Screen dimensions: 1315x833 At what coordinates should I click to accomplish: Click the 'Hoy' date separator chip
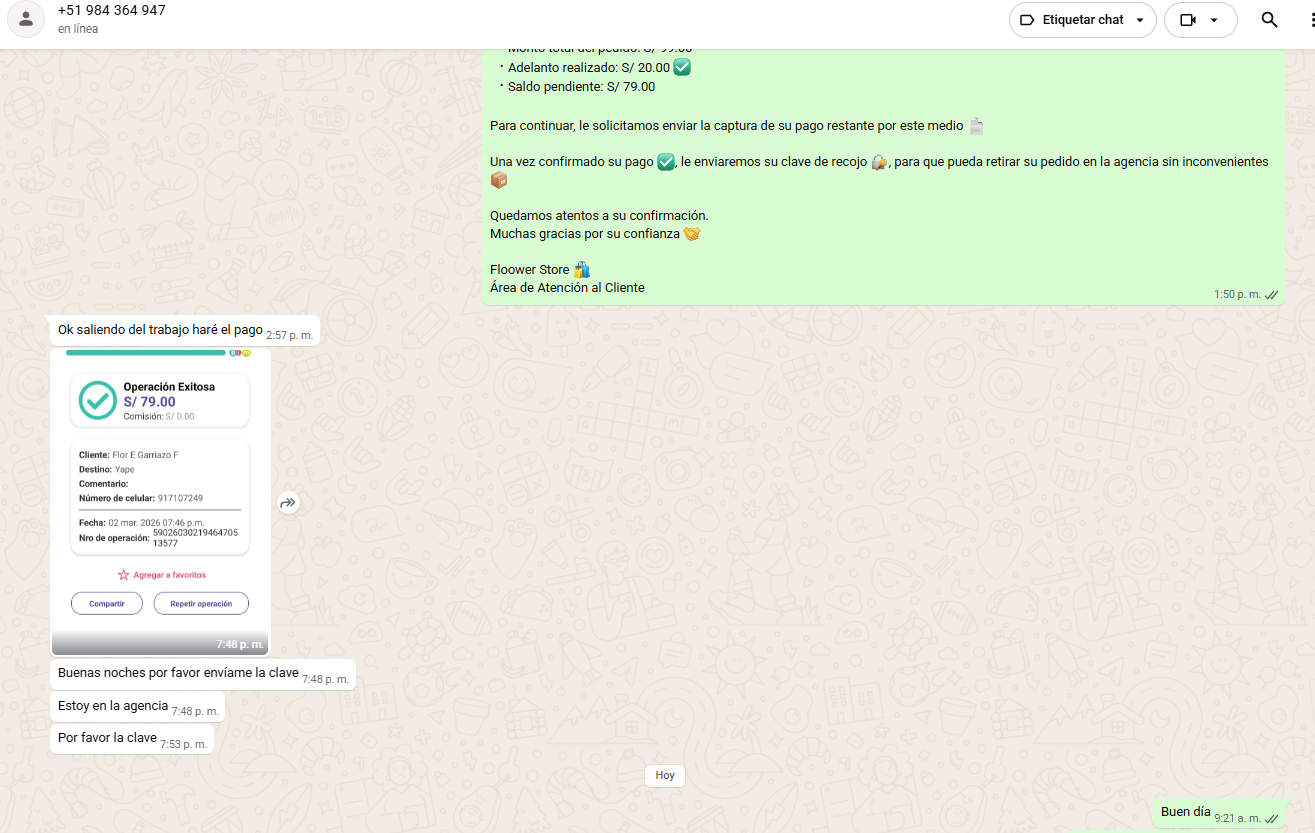pyautogui.click(x=665, y=775)
